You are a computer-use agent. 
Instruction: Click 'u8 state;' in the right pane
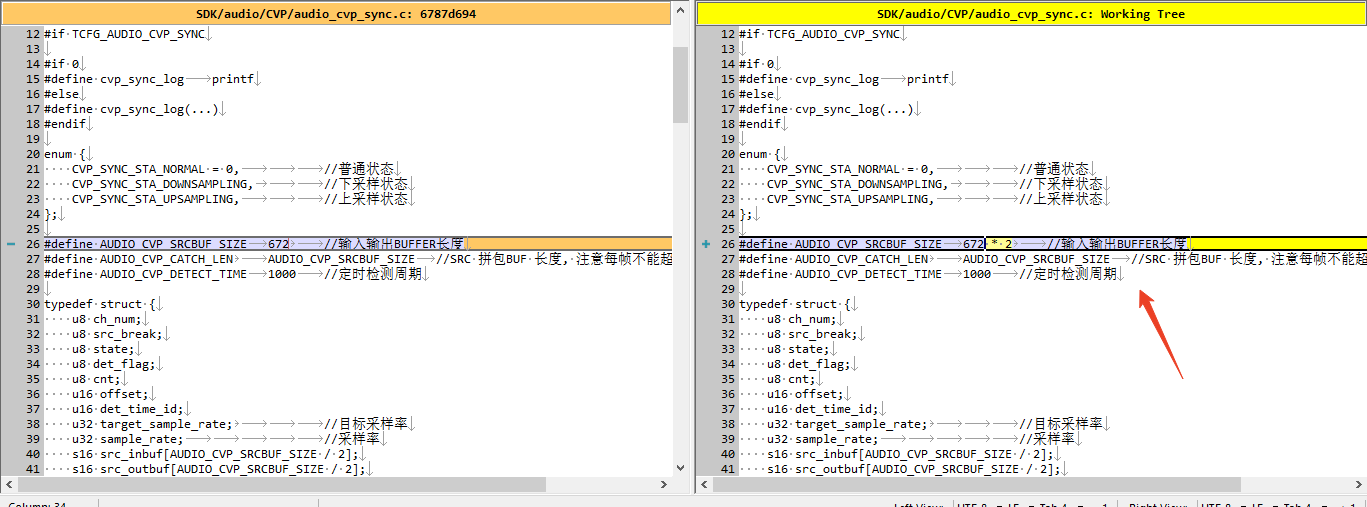tap(797, 349)
